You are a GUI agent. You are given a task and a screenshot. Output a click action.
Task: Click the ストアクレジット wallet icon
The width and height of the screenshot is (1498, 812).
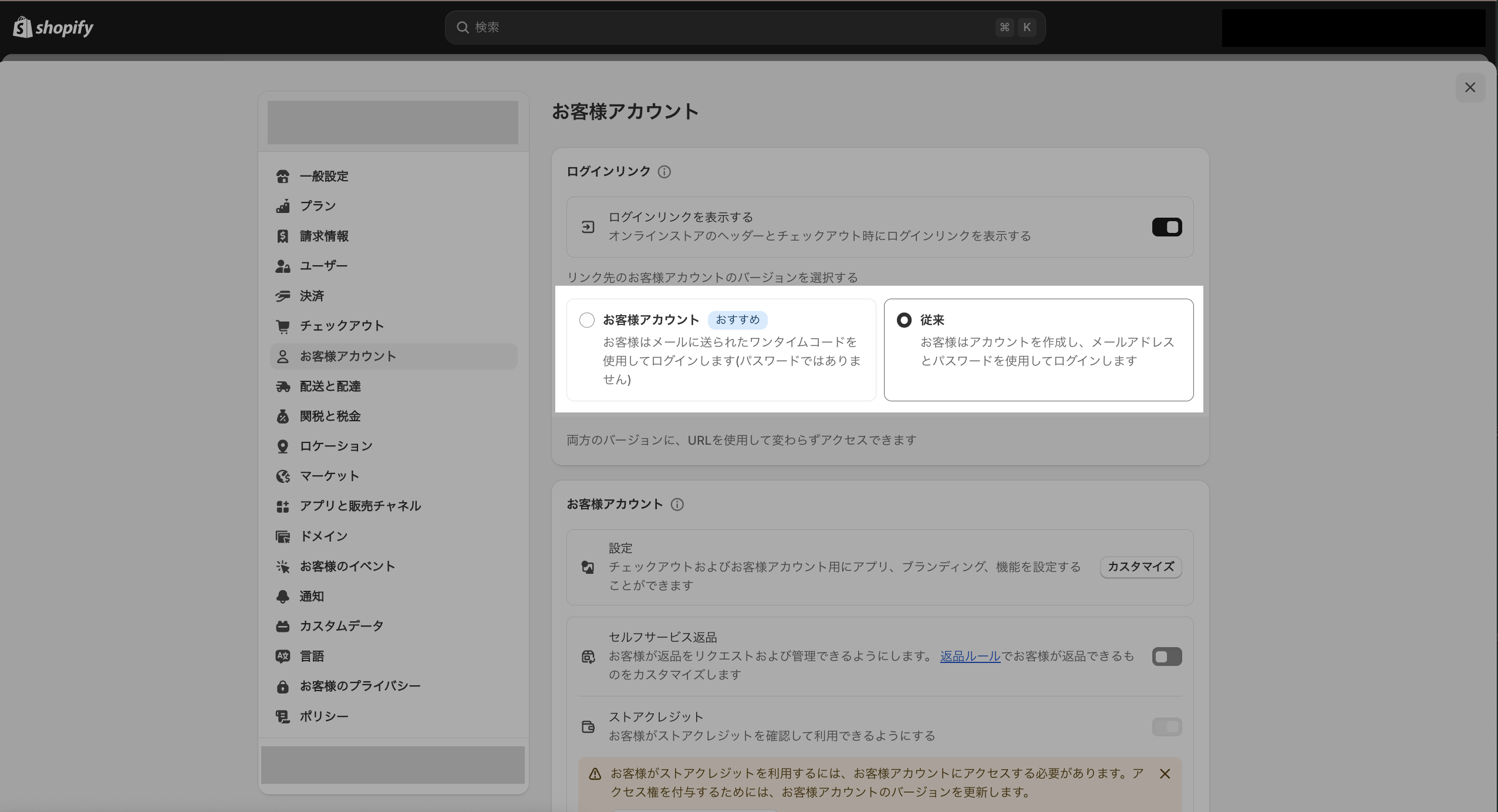coord(588,727)
